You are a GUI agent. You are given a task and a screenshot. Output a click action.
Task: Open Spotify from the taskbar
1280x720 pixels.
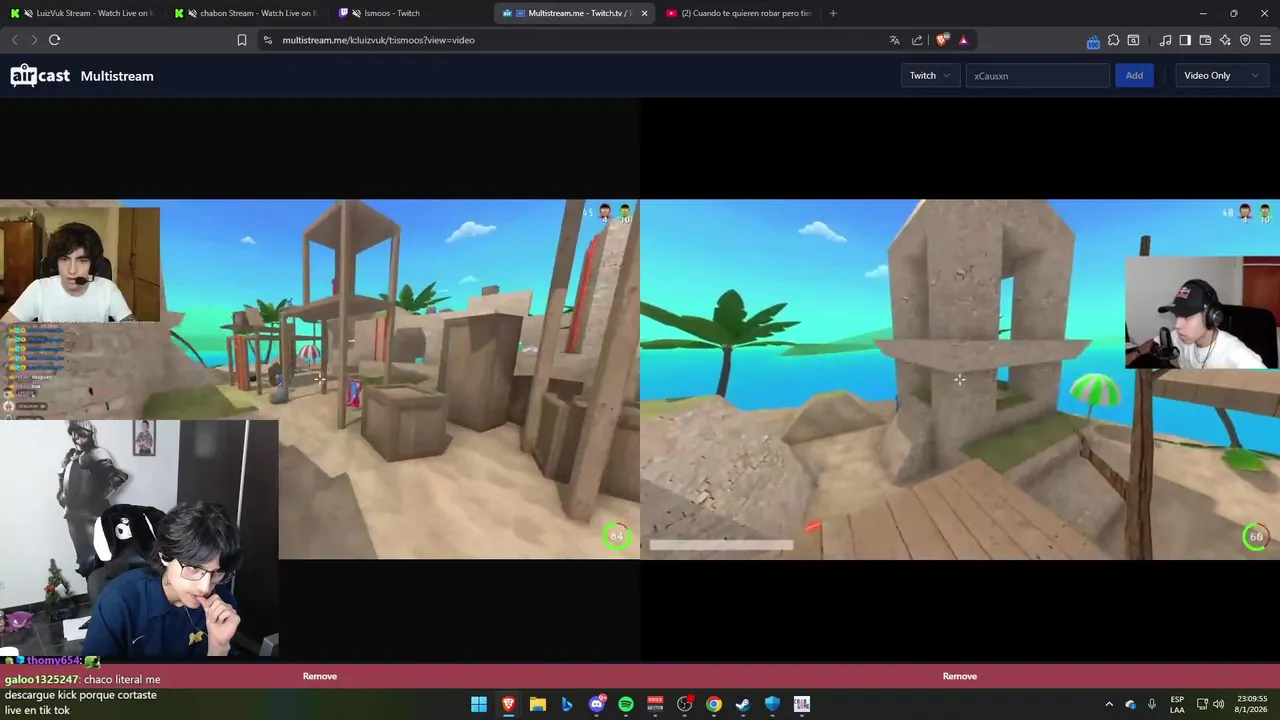click(626, 704)
